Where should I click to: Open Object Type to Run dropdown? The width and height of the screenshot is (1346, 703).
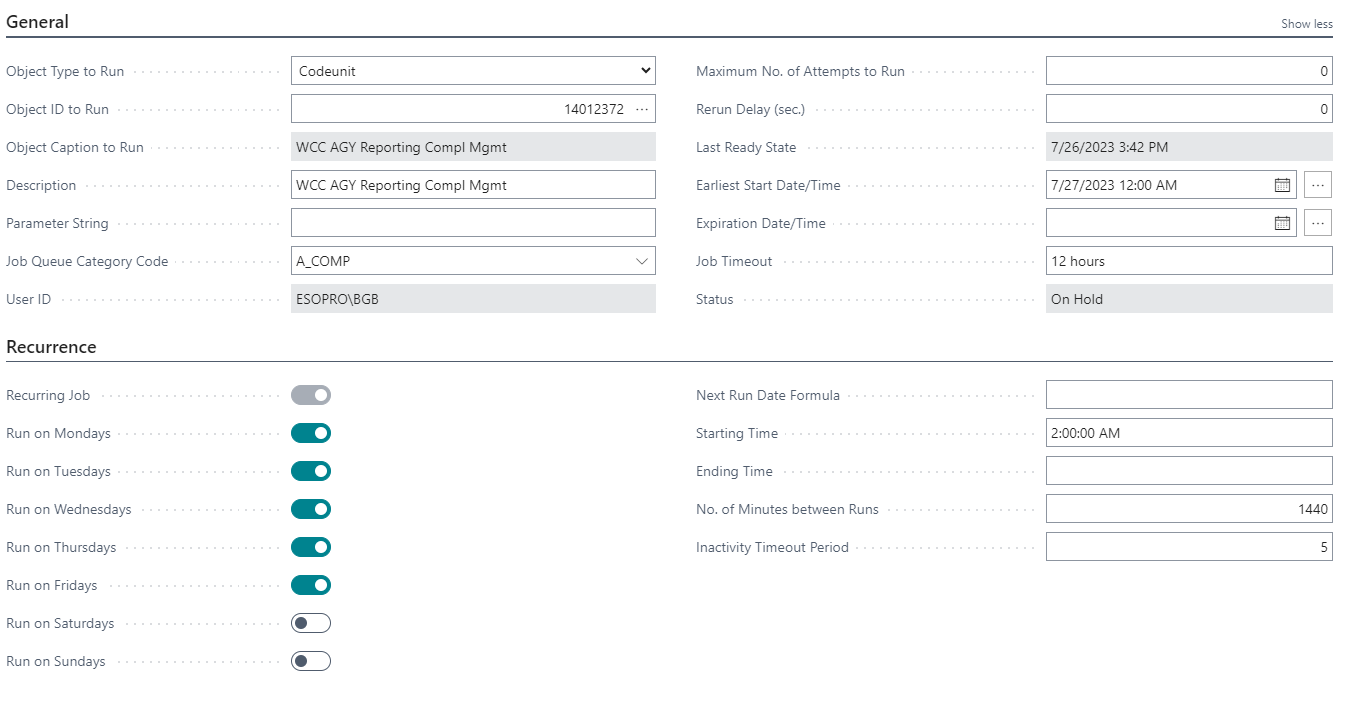click(x=473, y=71)
